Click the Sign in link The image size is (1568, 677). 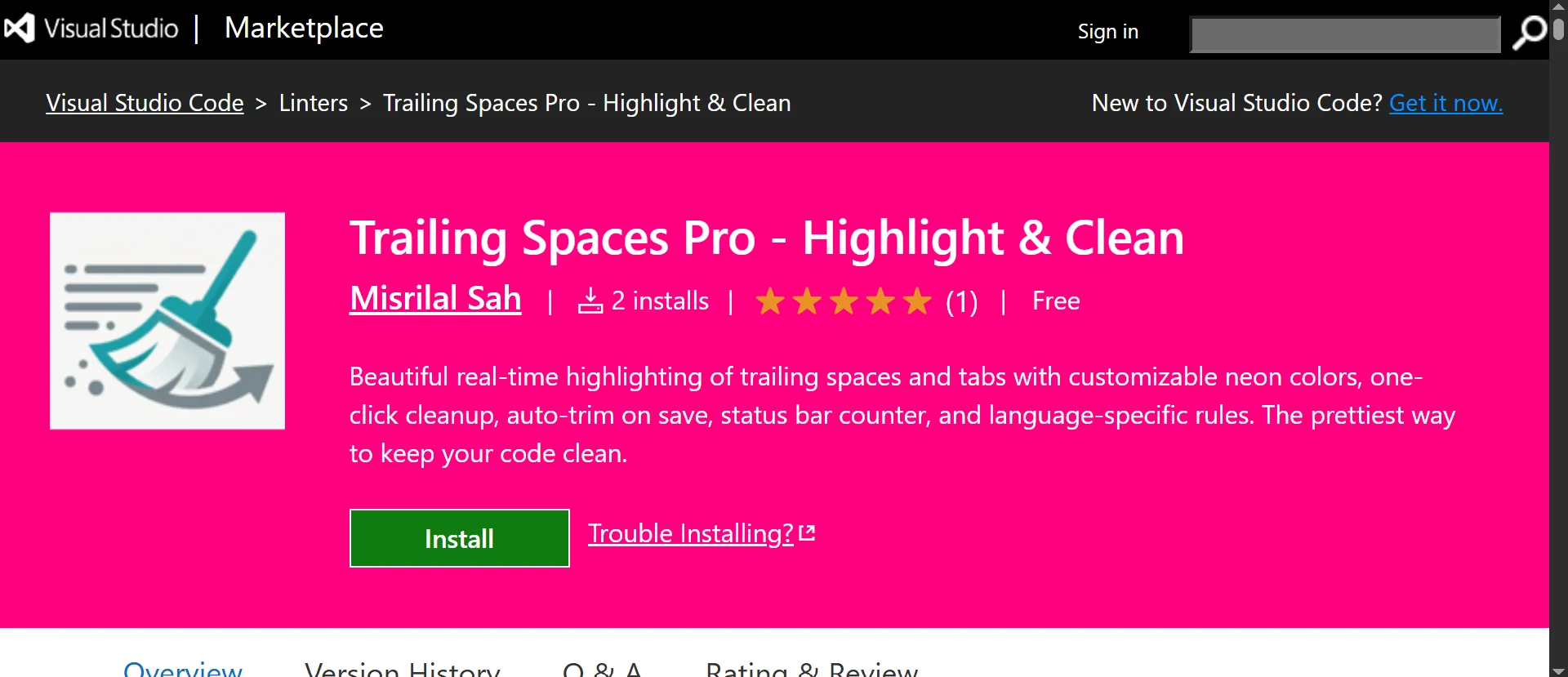point(1107,31)
